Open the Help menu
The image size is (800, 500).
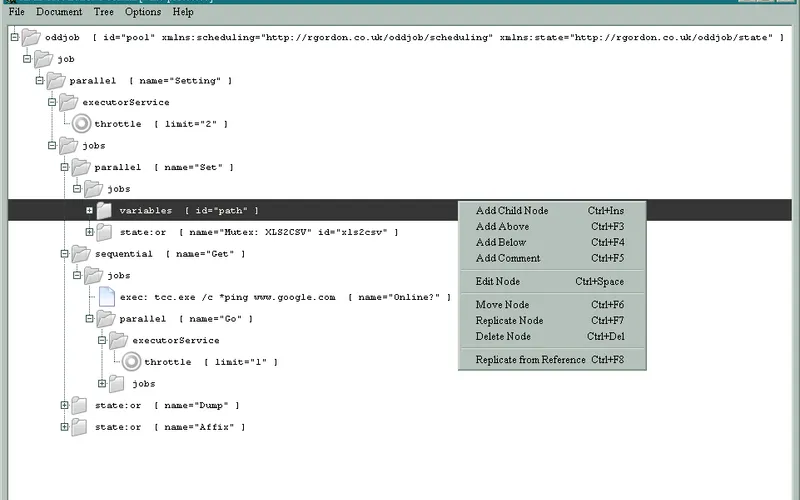[183, 11]
